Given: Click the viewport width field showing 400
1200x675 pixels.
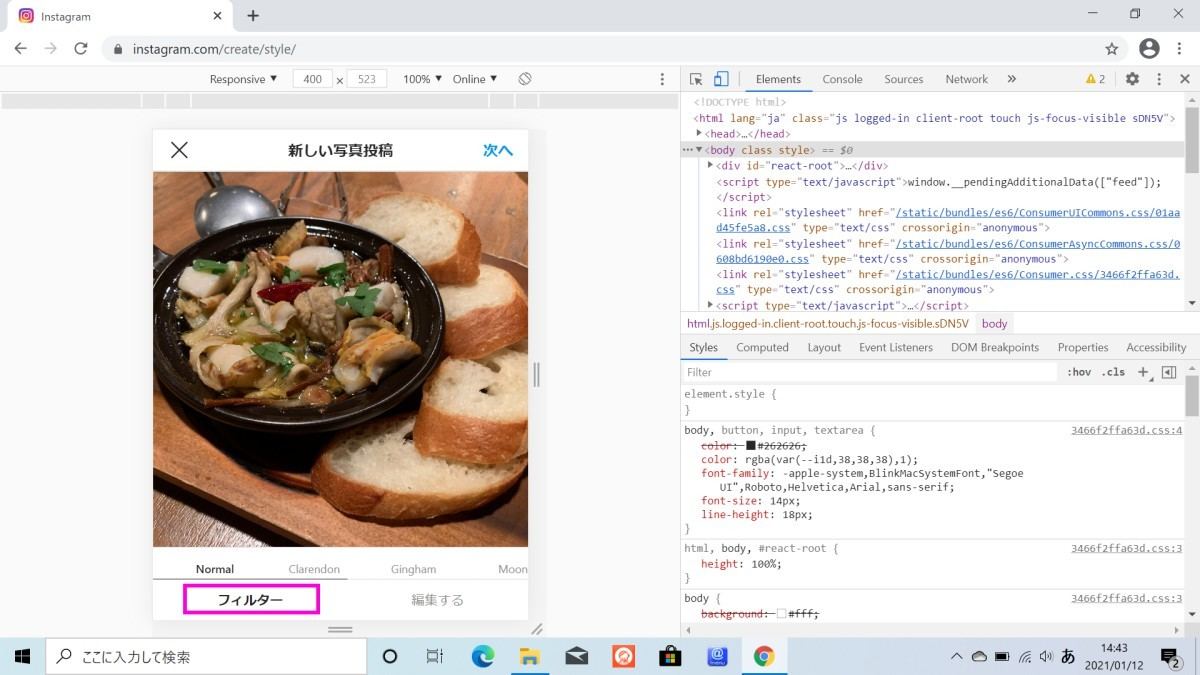Looking at the screenshot, I should coord(313,79).
